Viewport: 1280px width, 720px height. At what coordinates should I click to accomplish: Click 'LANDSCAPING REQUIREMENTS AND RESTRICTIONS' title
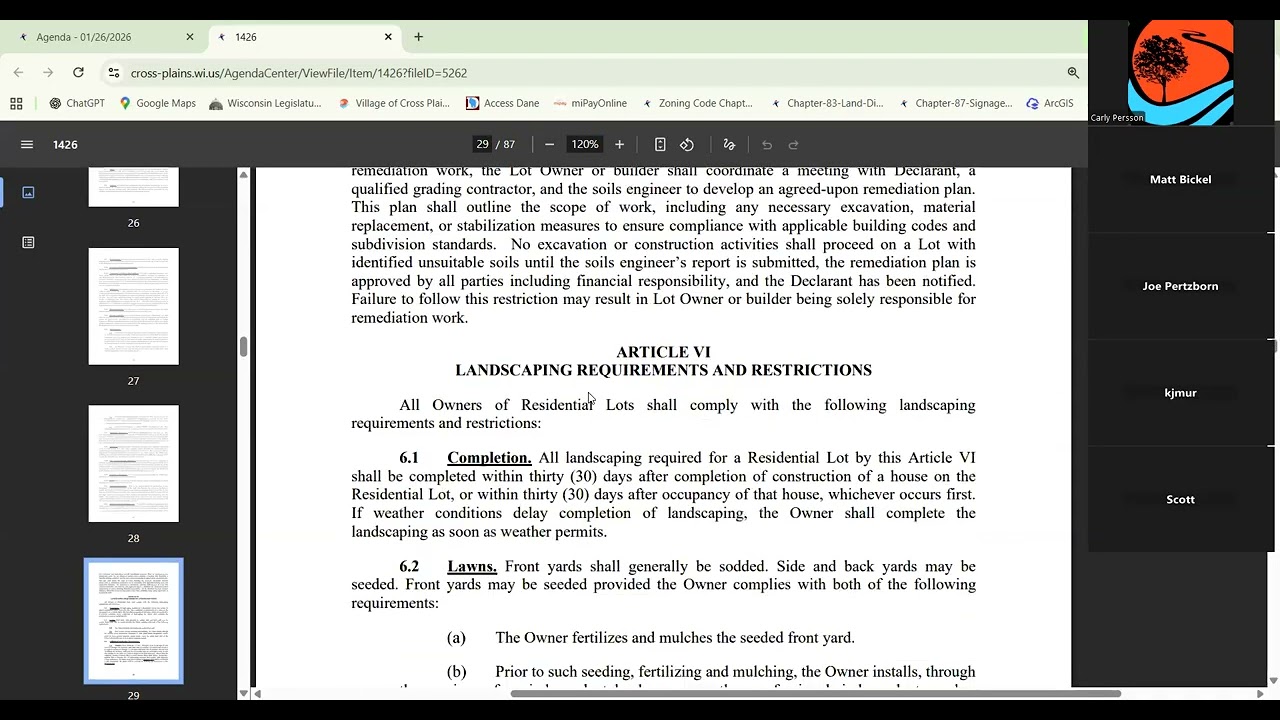(663, 370)
